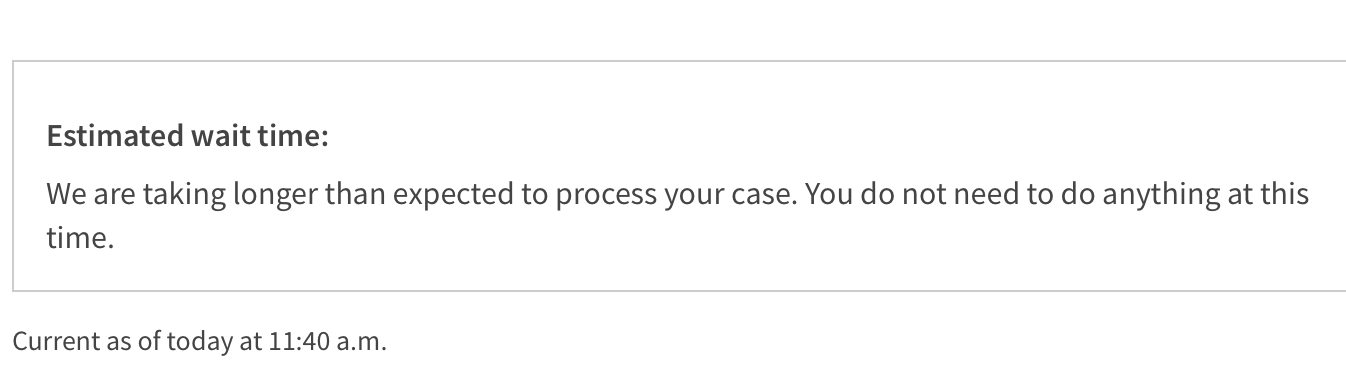
Task: Click the "Current as of today" timestamp line
Action: (199, 341)
